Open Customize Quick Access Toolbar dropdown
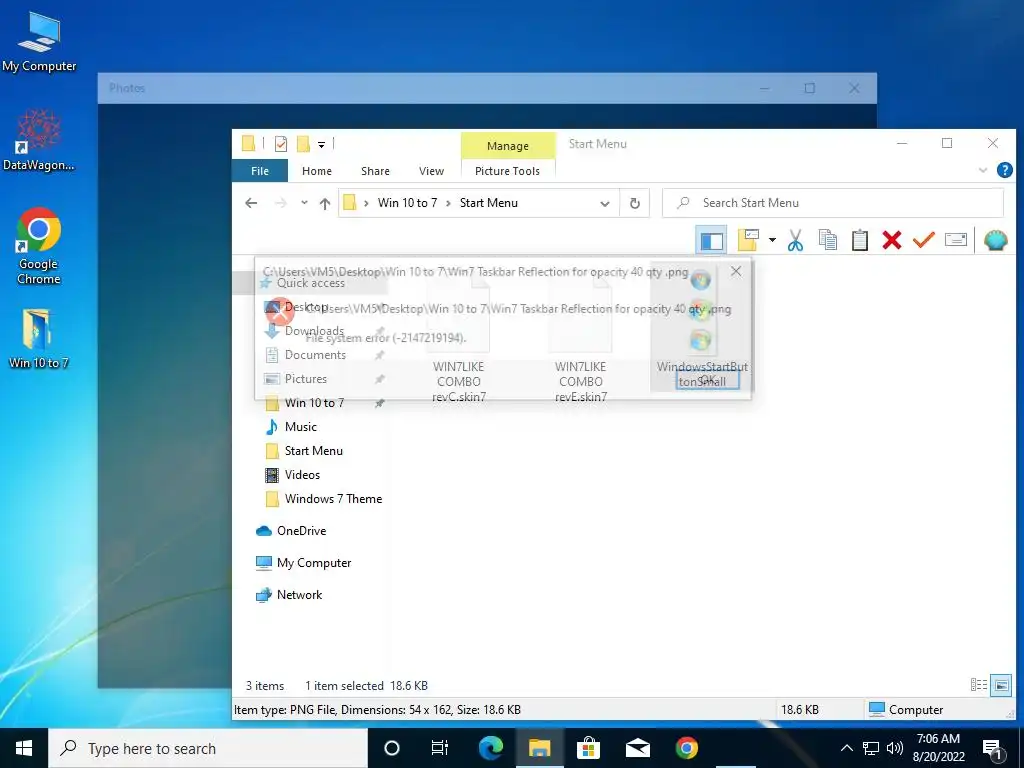The image size is (1024, 768). (321, 144)
